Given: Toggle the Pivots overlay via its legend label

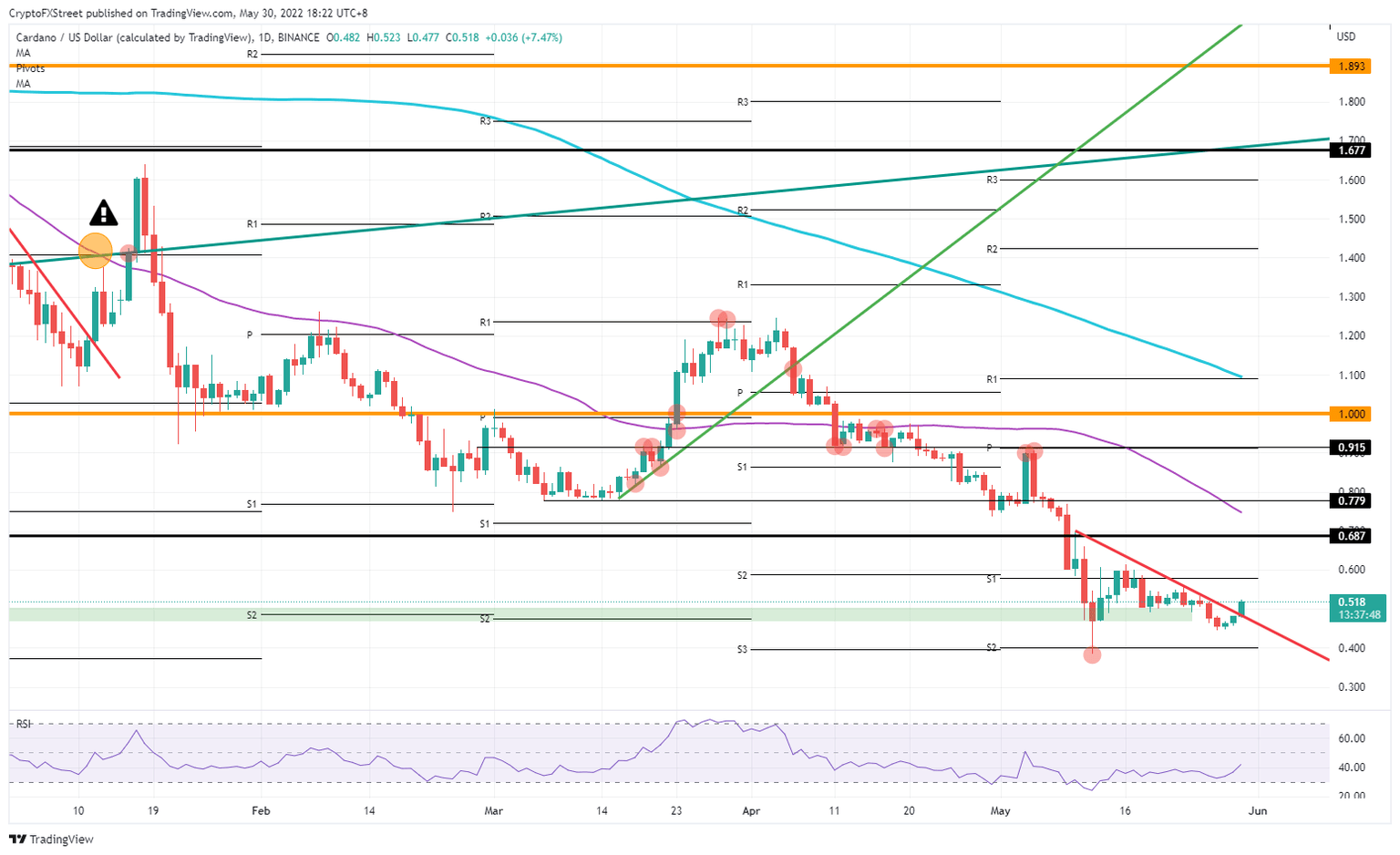Looking at the screenshot, I should pyautogui.click(x=30, y=67).
